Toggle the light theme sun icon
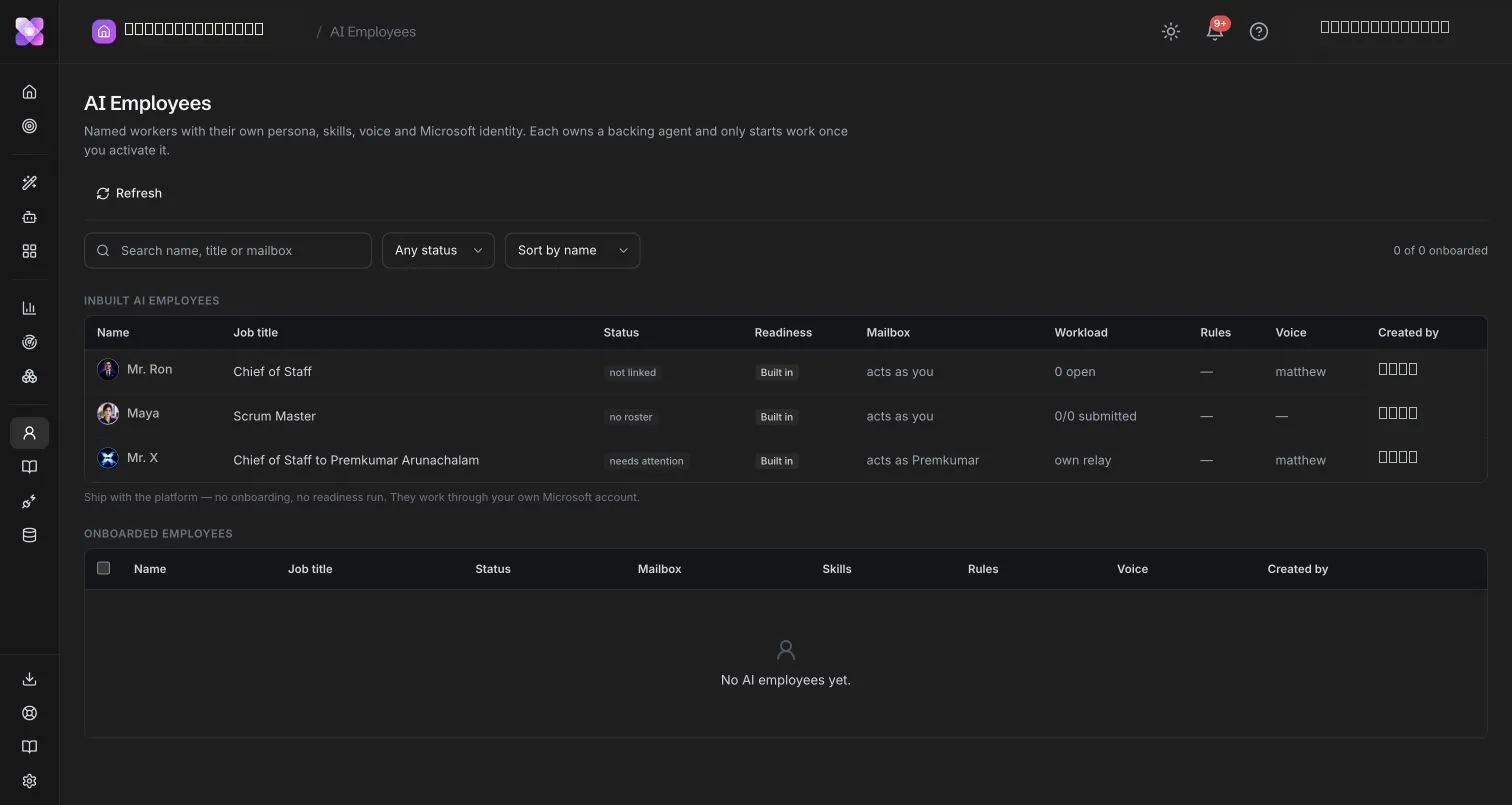1512x805 pixels. click(1171, 31)
